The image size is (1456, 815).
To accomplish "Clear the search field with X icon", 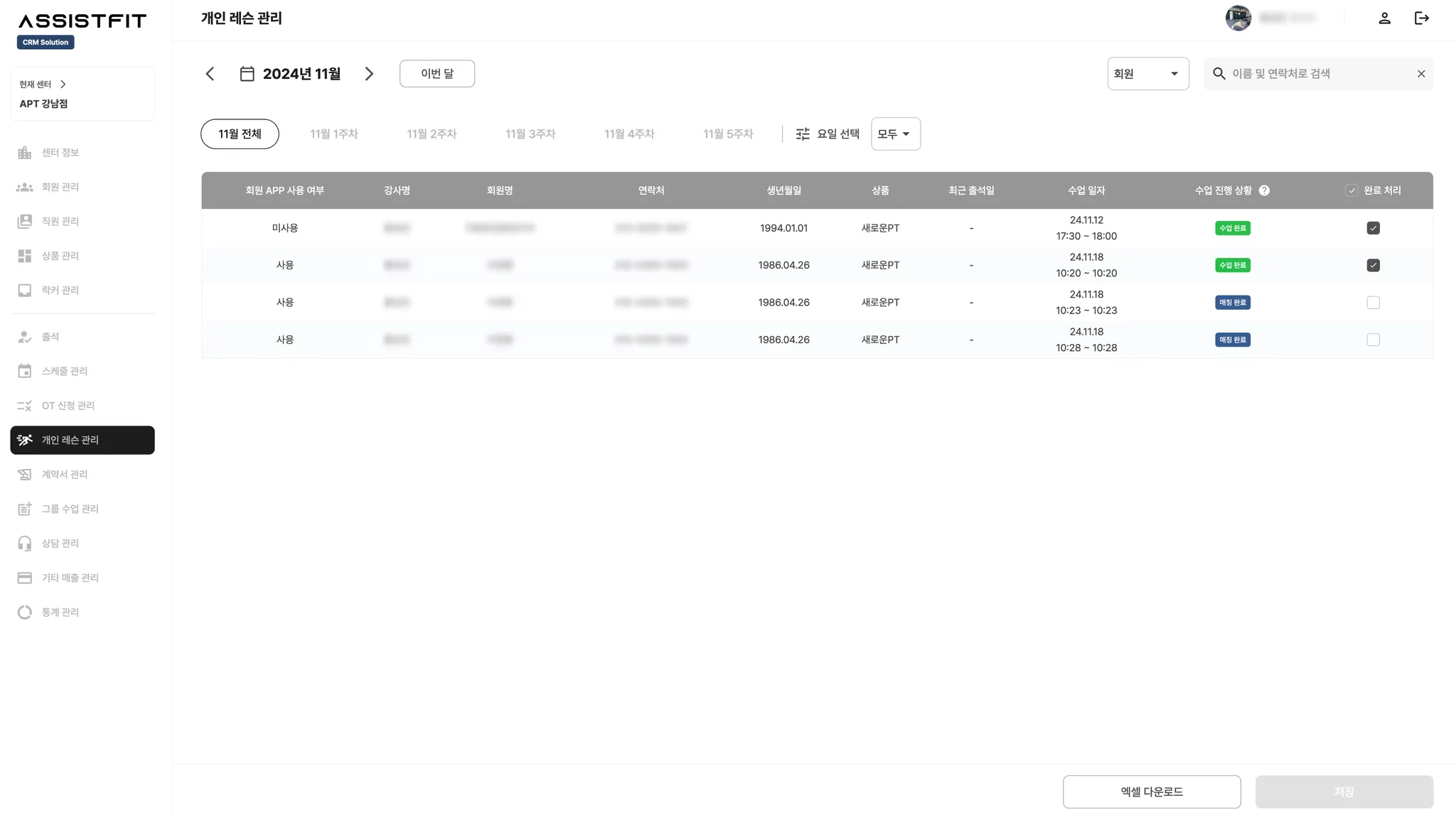I will pyautogui.click(x=1420, y=74).
